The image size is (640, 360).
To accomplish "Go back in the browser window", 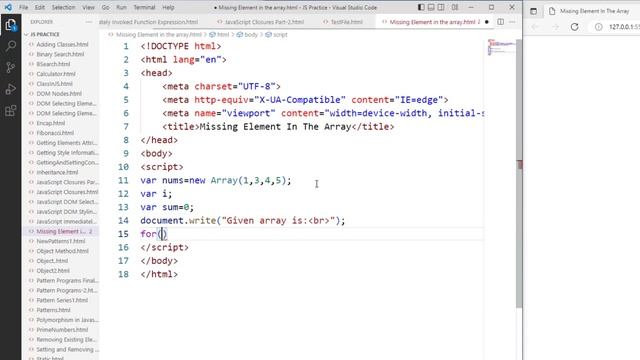I will 535,27.
